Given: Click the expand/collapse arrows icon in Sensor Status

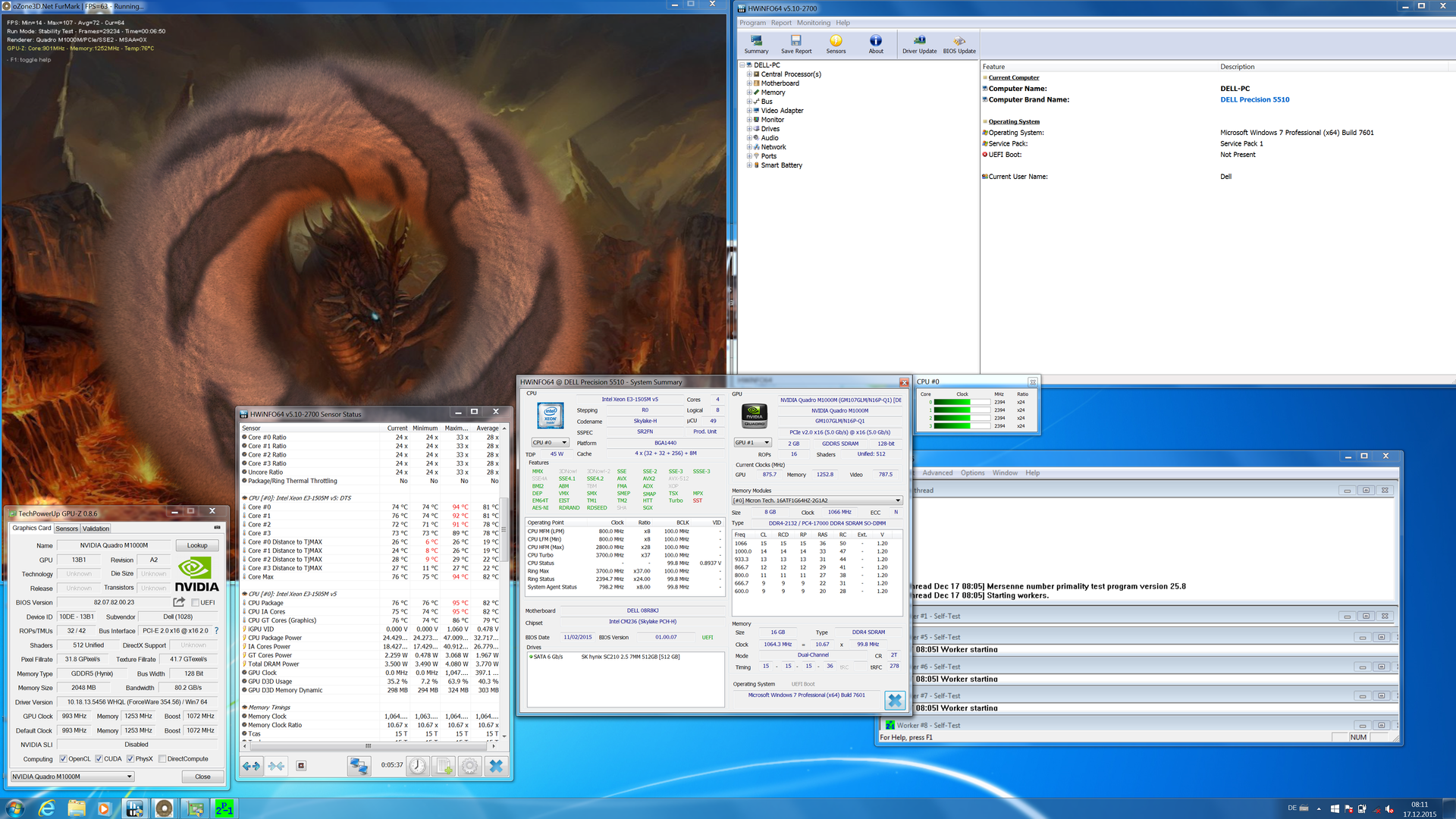Looking at the screenshot, I should click(x=251, y=766).
